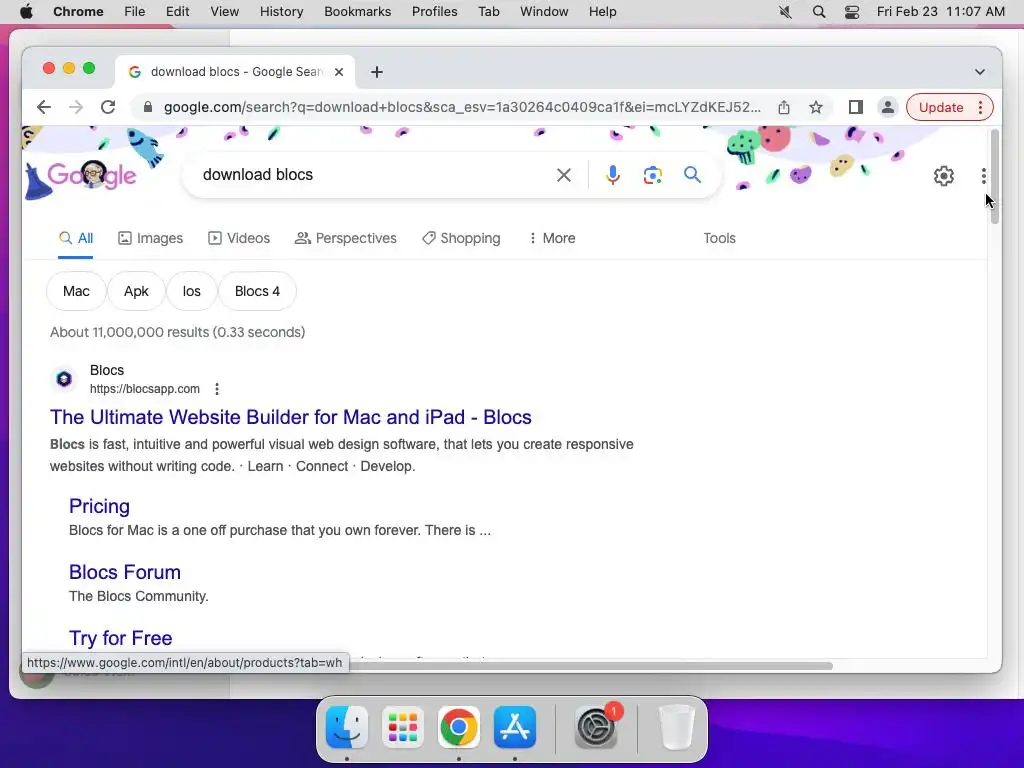The height and width of the screenshot is (768, 1024).
Task: Click the vertical page scrollbar
Action: pyautogui.click(x=995, y=176)
